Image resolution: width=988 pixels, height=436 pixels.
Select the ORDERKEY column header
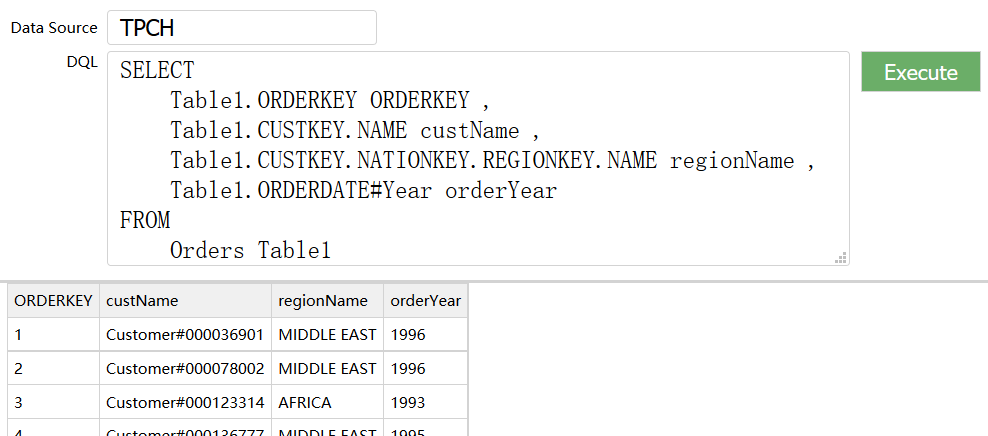coord(54,300)
